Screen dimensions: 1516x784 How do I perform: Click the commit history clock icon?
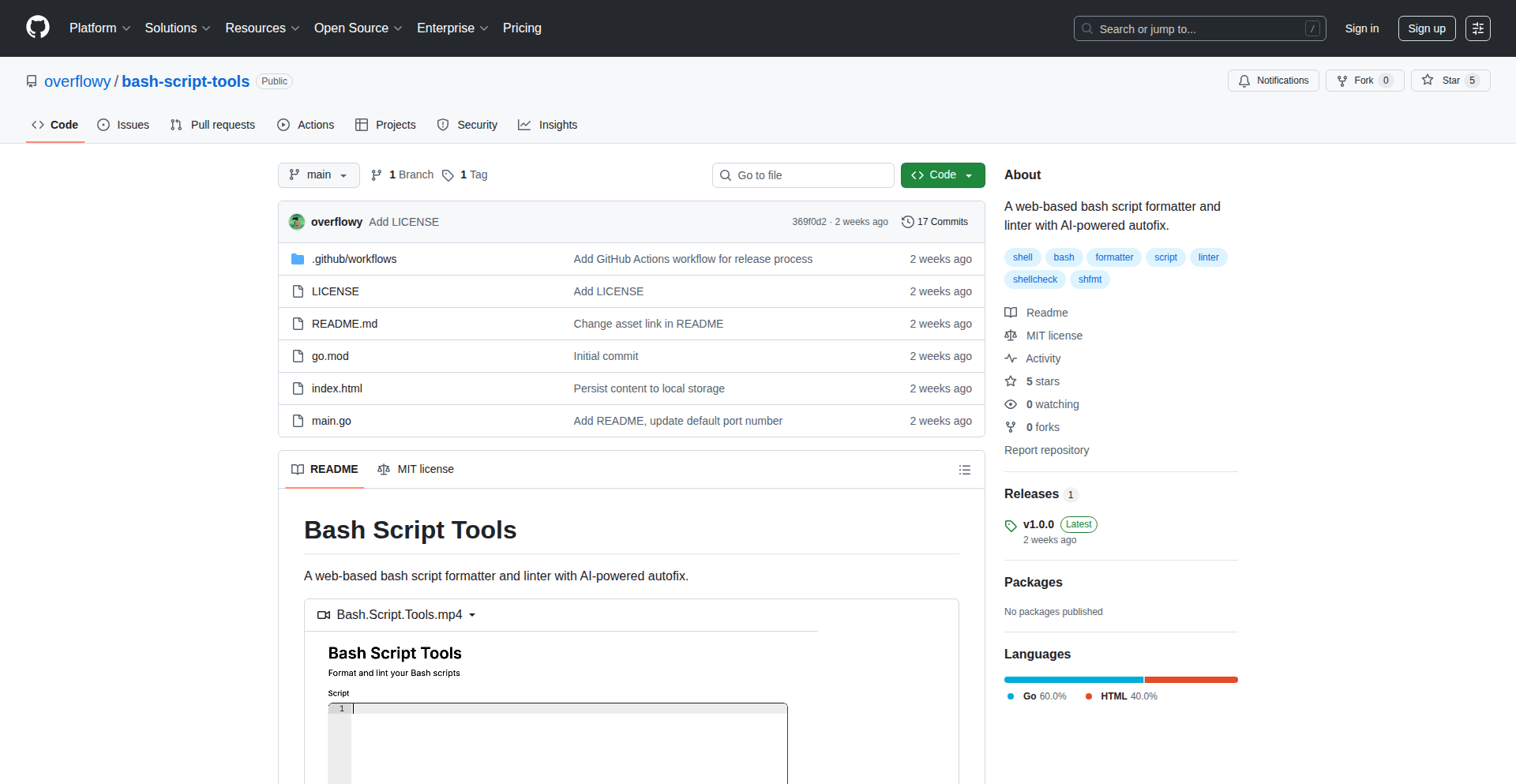pos(907,222)
